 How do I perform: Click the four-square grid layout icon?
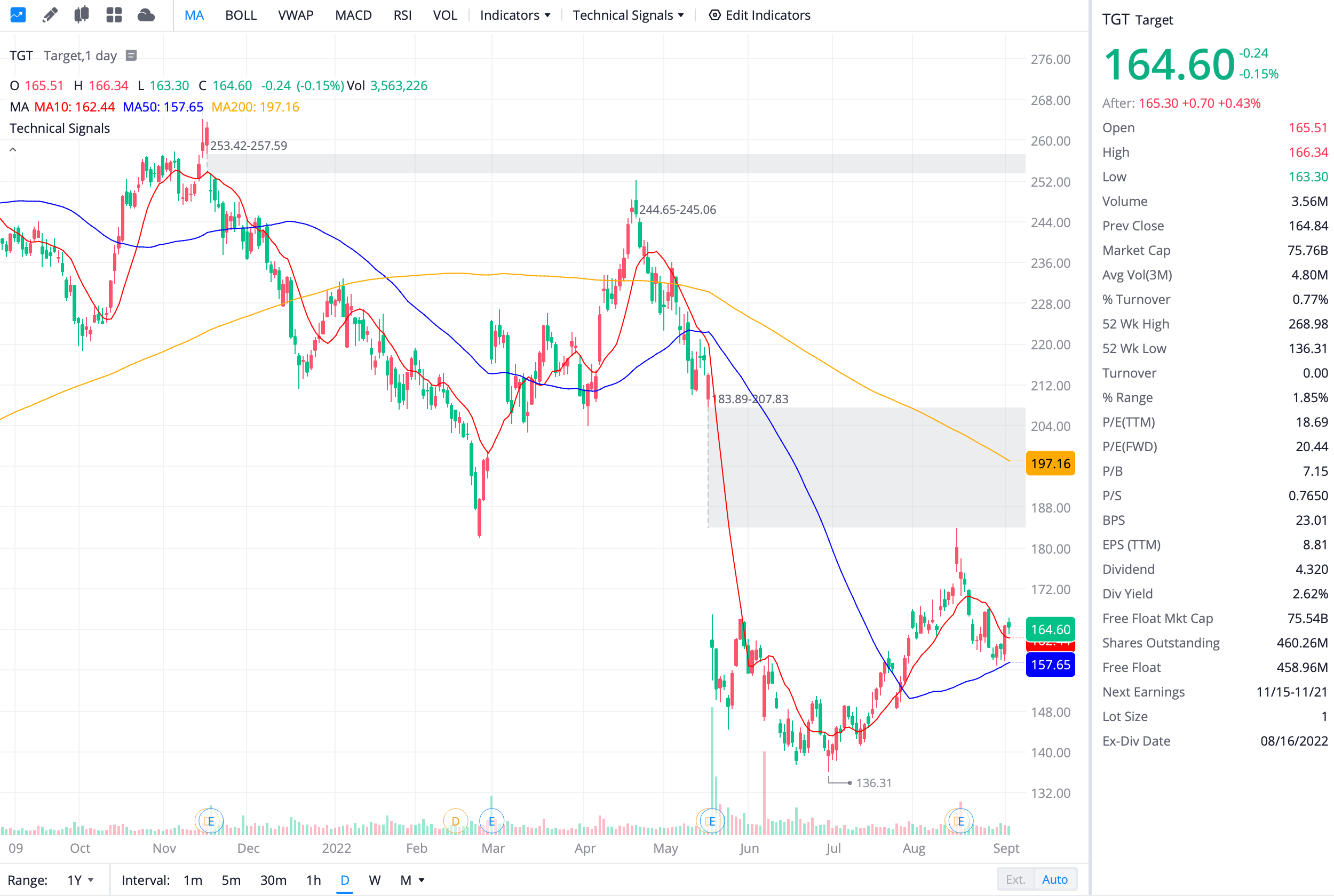click(x=114, y=15)
